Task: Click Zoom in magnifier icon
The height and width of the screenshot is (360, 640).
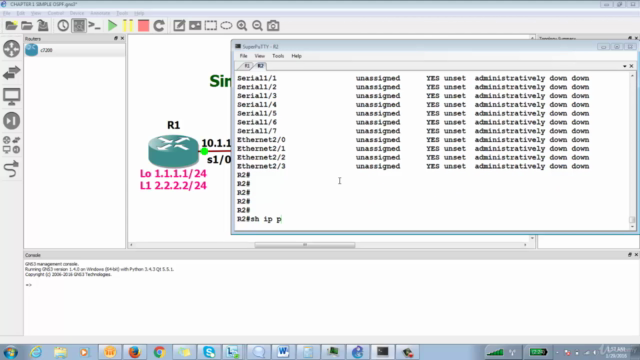Action: point(242,26)
